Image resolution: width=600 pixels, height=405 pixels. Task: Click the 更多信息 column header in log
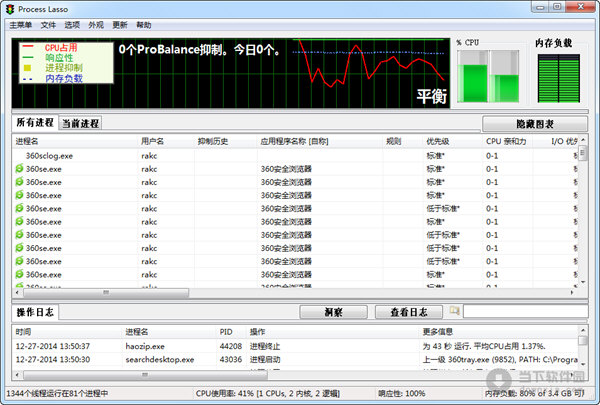tap(499, 332)
